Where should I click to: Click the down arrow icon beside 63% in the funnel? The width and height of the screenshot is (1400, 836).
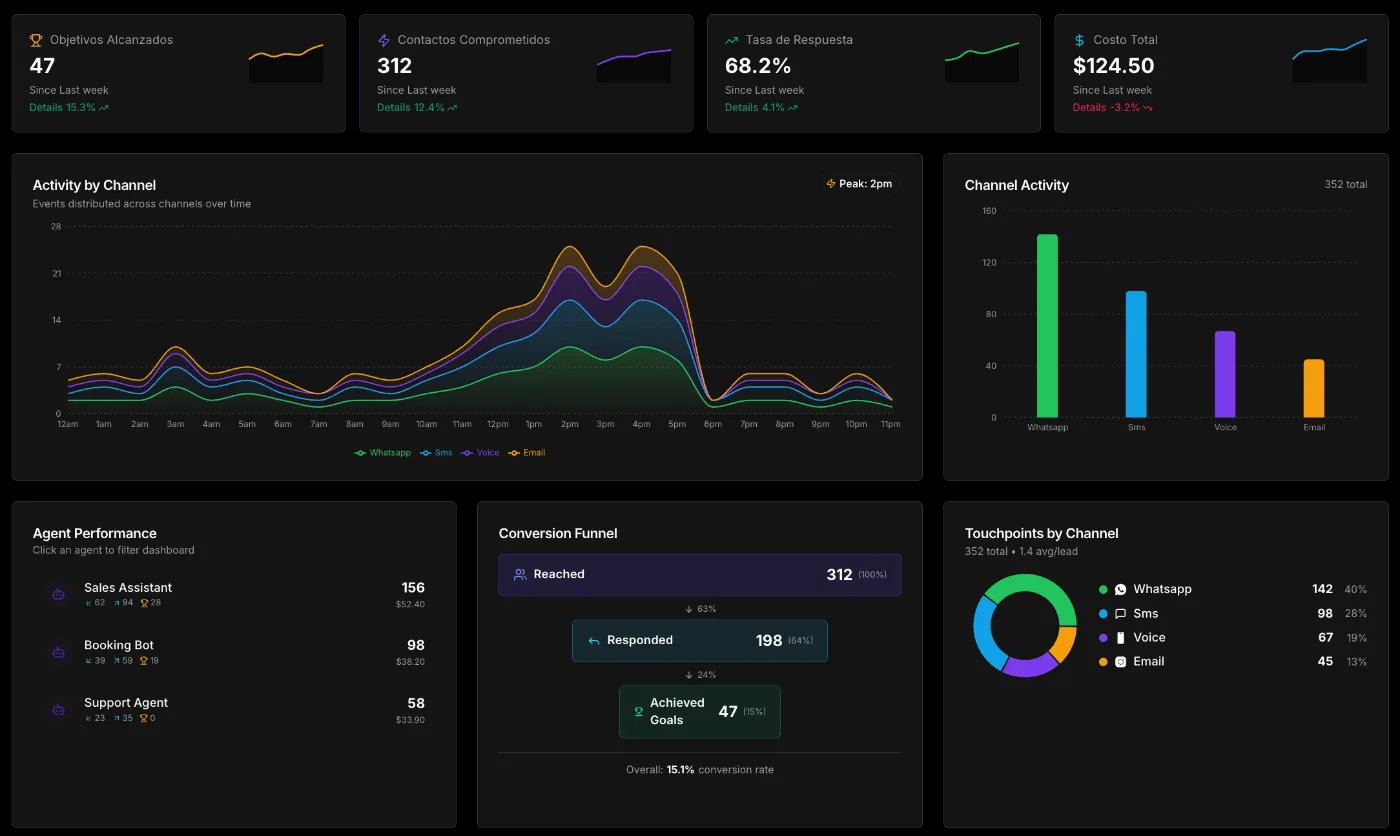[x=689, y=609]
